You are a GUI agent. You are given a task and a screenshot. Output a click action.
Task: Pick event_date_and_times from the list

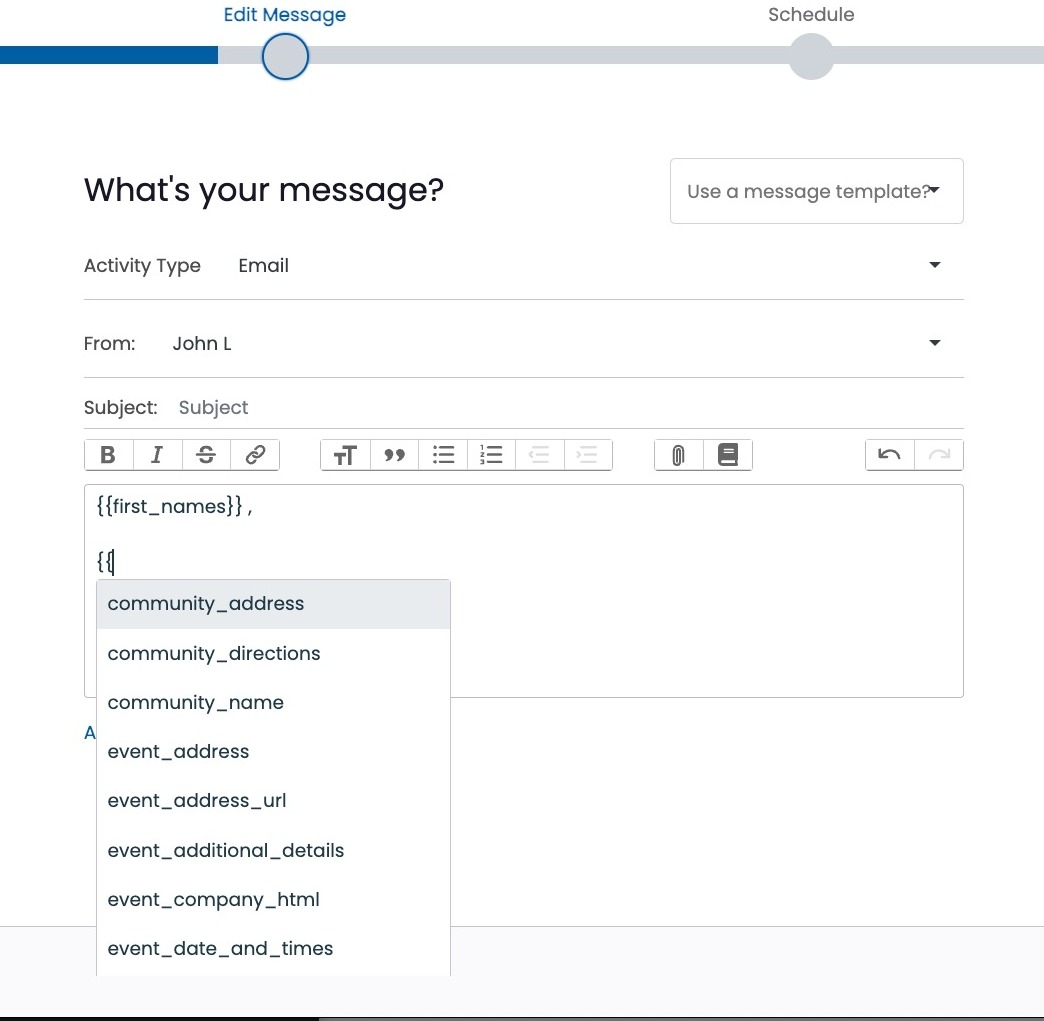coord(273,948)
